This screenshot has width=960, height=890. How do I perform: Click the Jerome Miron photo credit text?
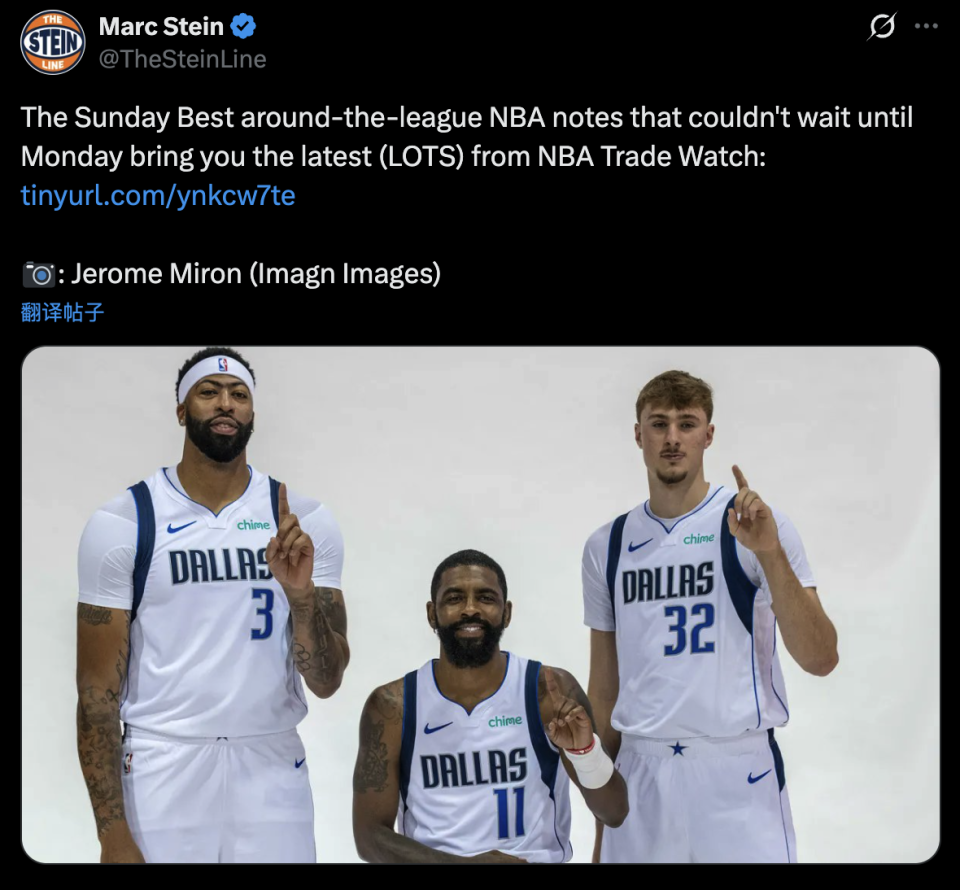[x=256, y=274]
